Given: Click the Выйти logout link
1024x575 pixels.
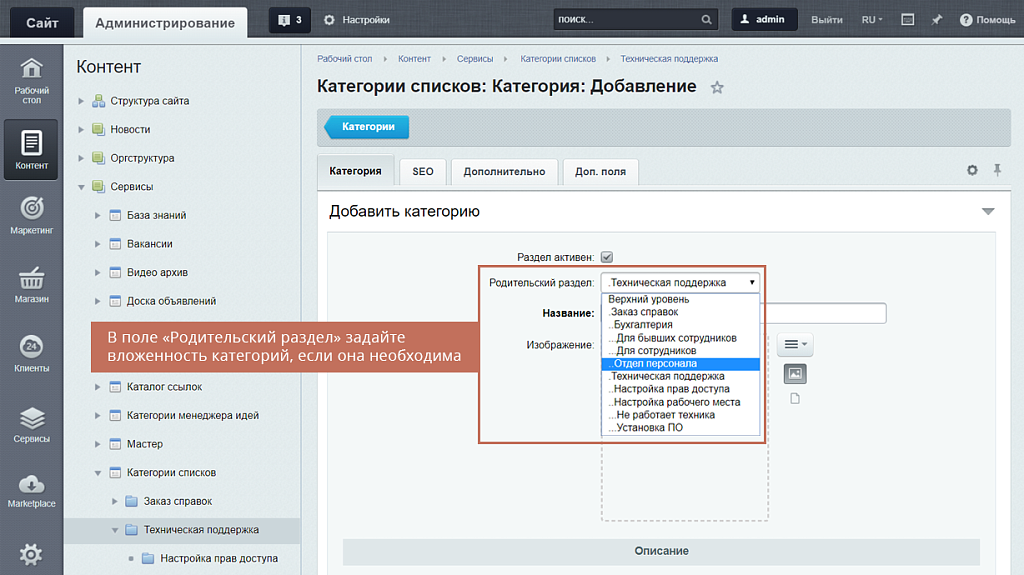Looking at the screenshot, I should point(826,20).
